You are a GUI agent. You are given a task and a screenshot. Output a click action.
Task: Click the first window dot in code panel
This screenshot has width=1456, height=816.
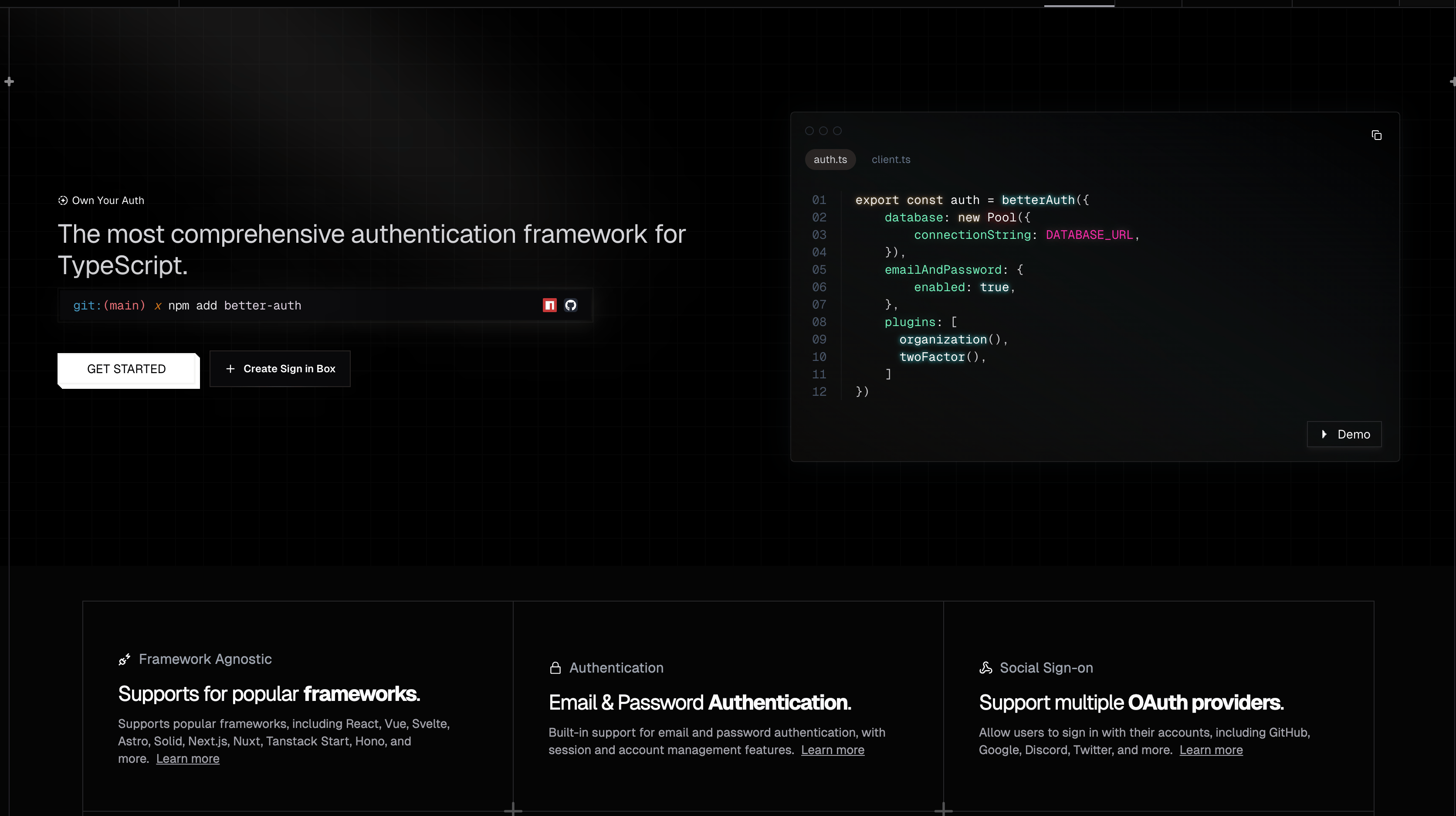coord(809,131)
